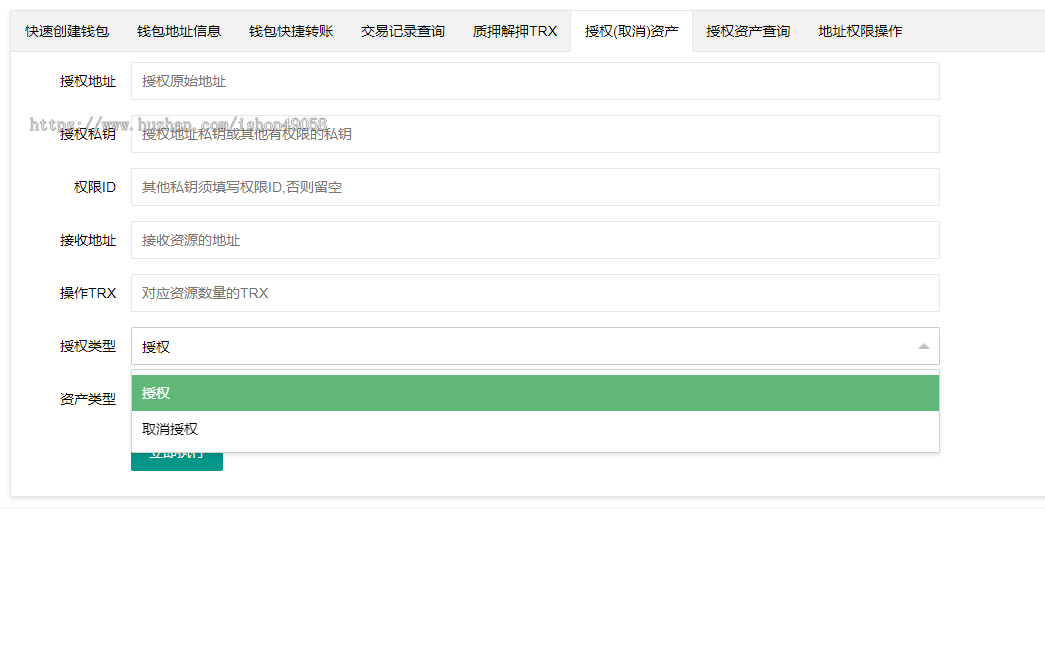Collapse the 授权类型 dropdown box

coord(535,346)
